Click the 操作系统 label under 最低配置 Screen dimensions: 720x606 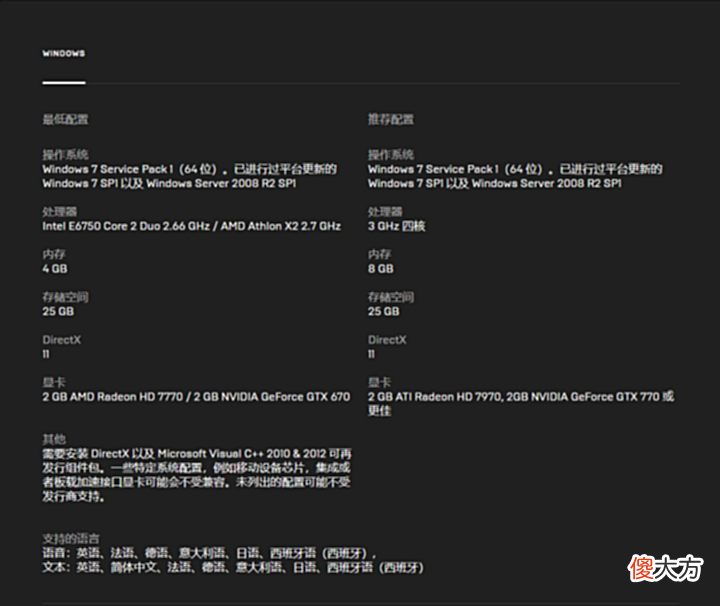pyautogui.click(x=65, y=155)
